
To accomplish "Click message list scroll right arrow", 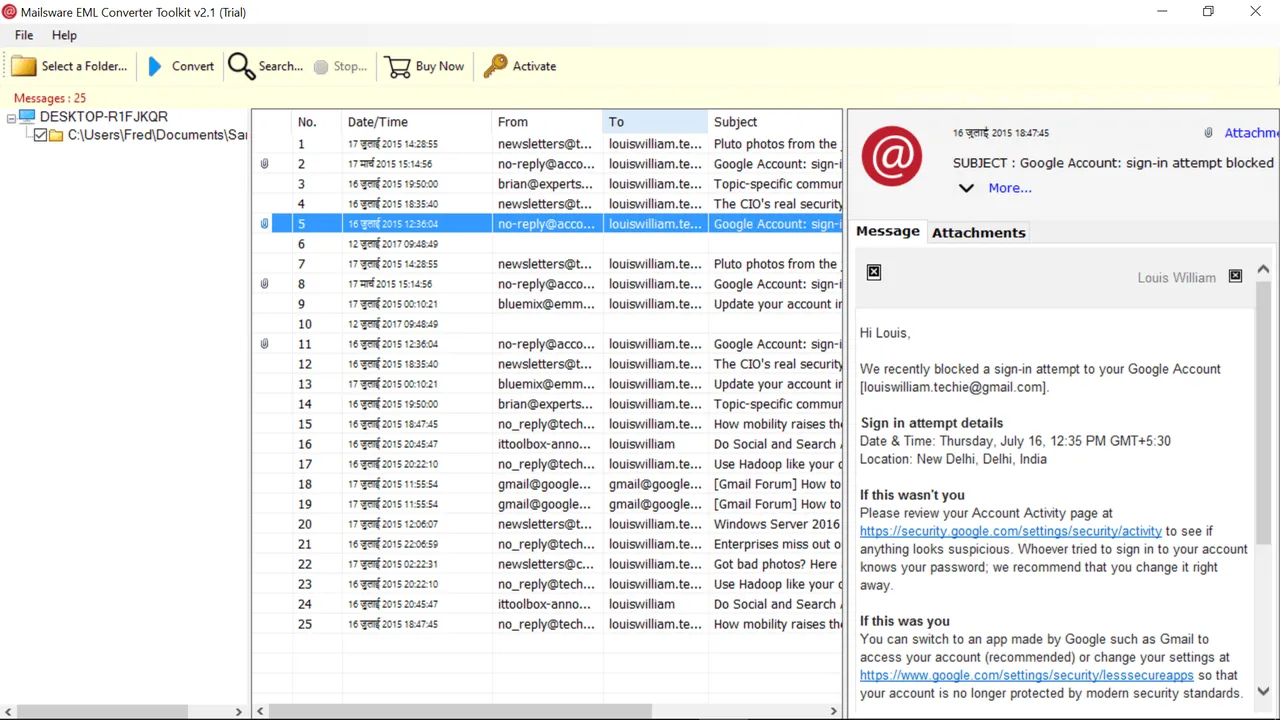I will pyautogui.click(x=834, y=711).
